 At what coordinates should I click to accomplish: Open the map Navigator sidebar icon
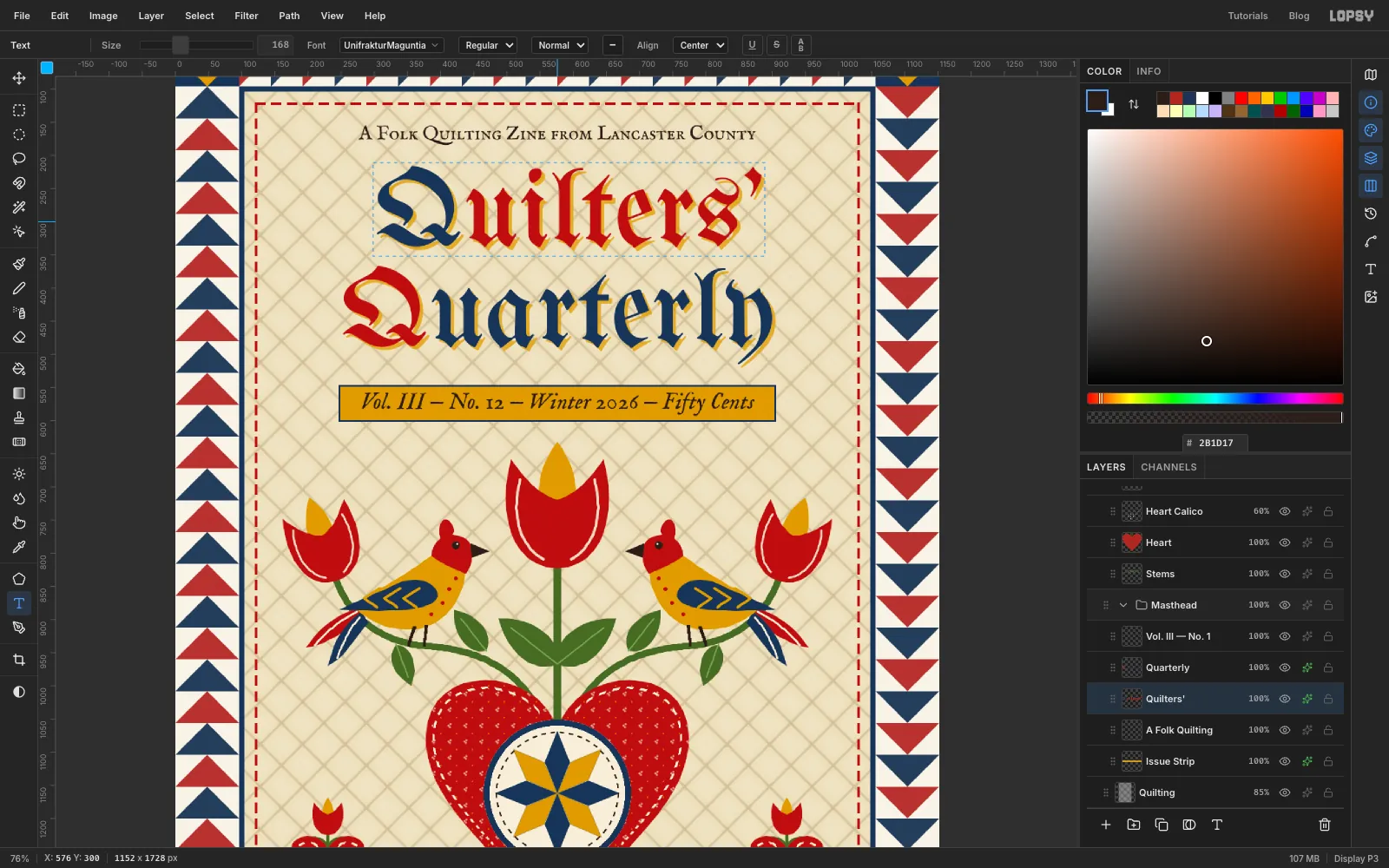click(1371, 75)
